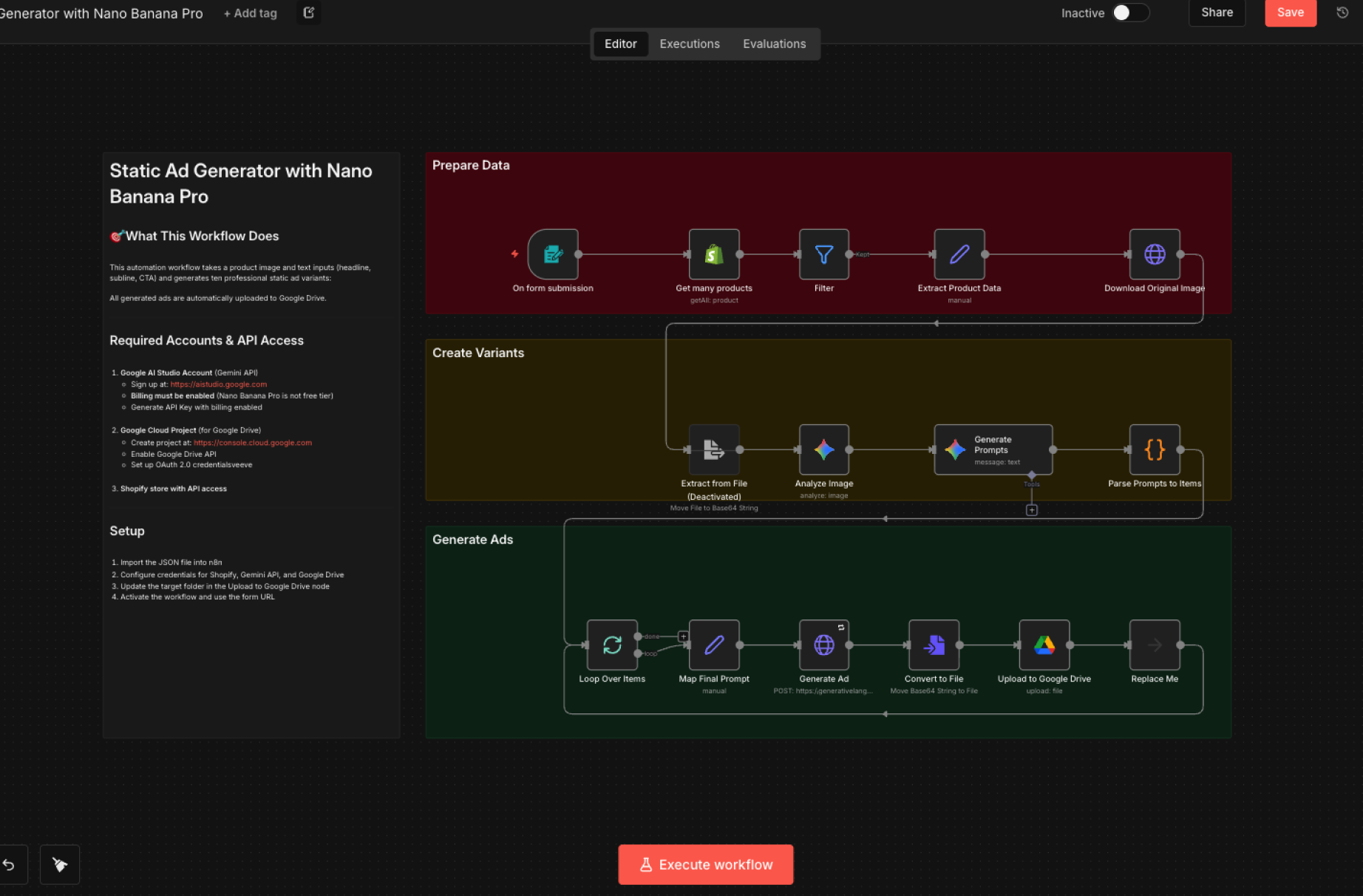Open the Parse Prompts to Items code node

pos(1154,450)
